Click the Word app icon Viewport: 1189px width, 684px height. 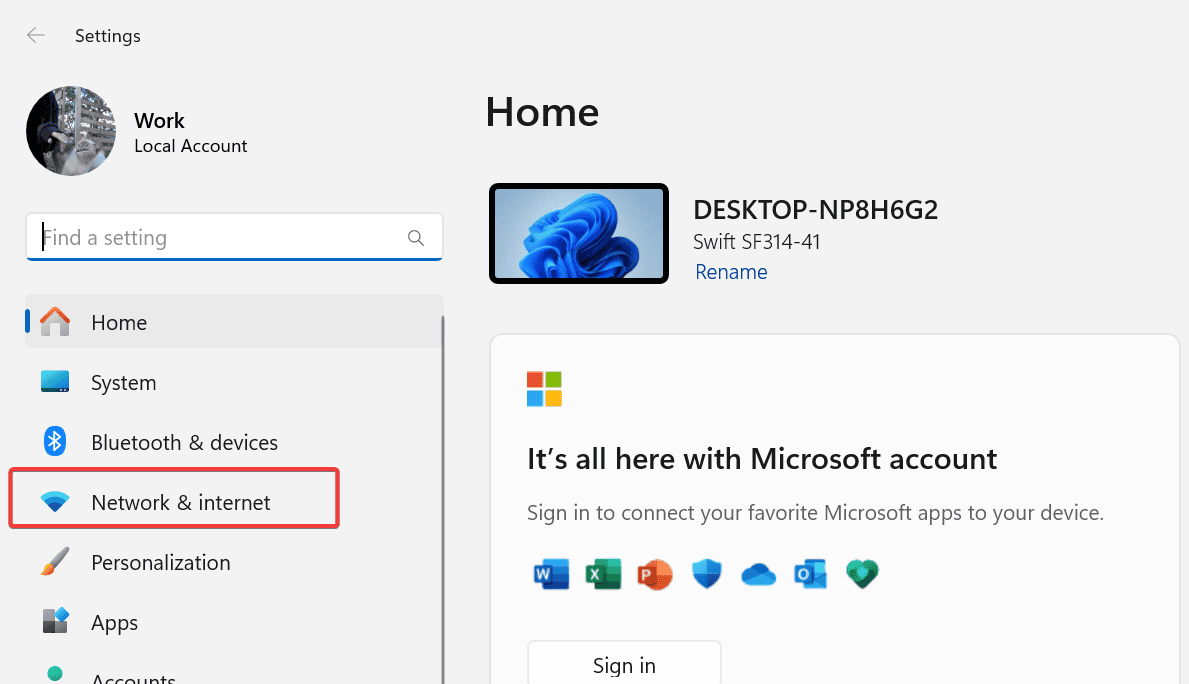(x=551, y=575)
